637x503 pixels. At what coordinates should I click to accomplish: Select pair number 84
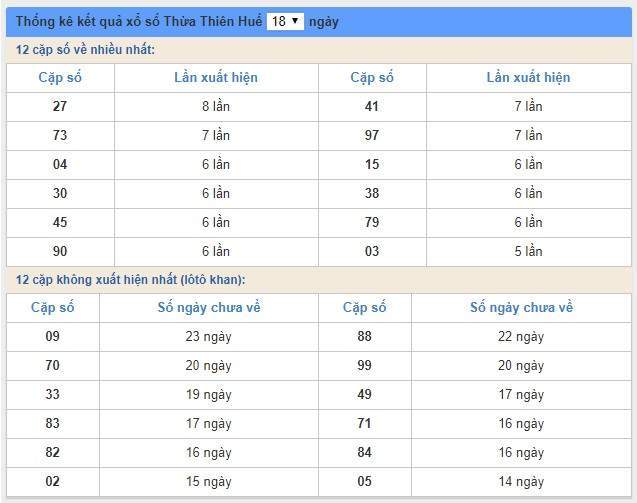pyautogui.click(x=364, y=453)
